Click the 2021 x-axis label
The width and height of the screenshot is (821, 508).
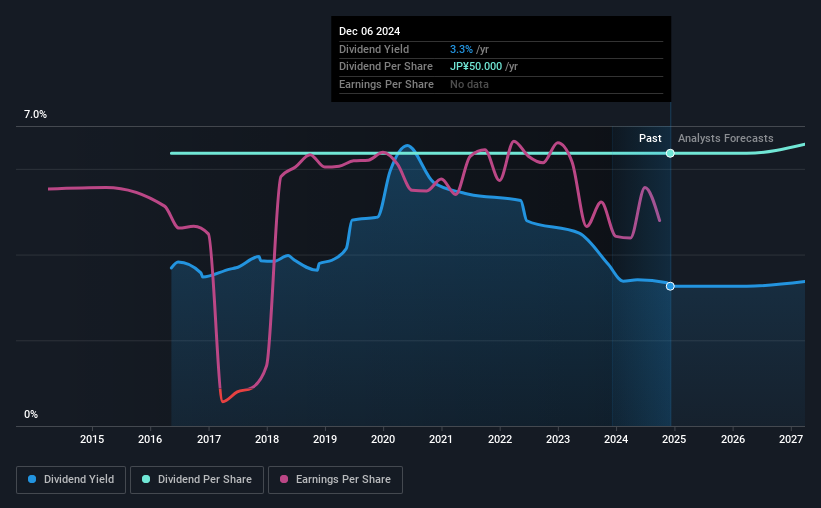click(441, 439)
